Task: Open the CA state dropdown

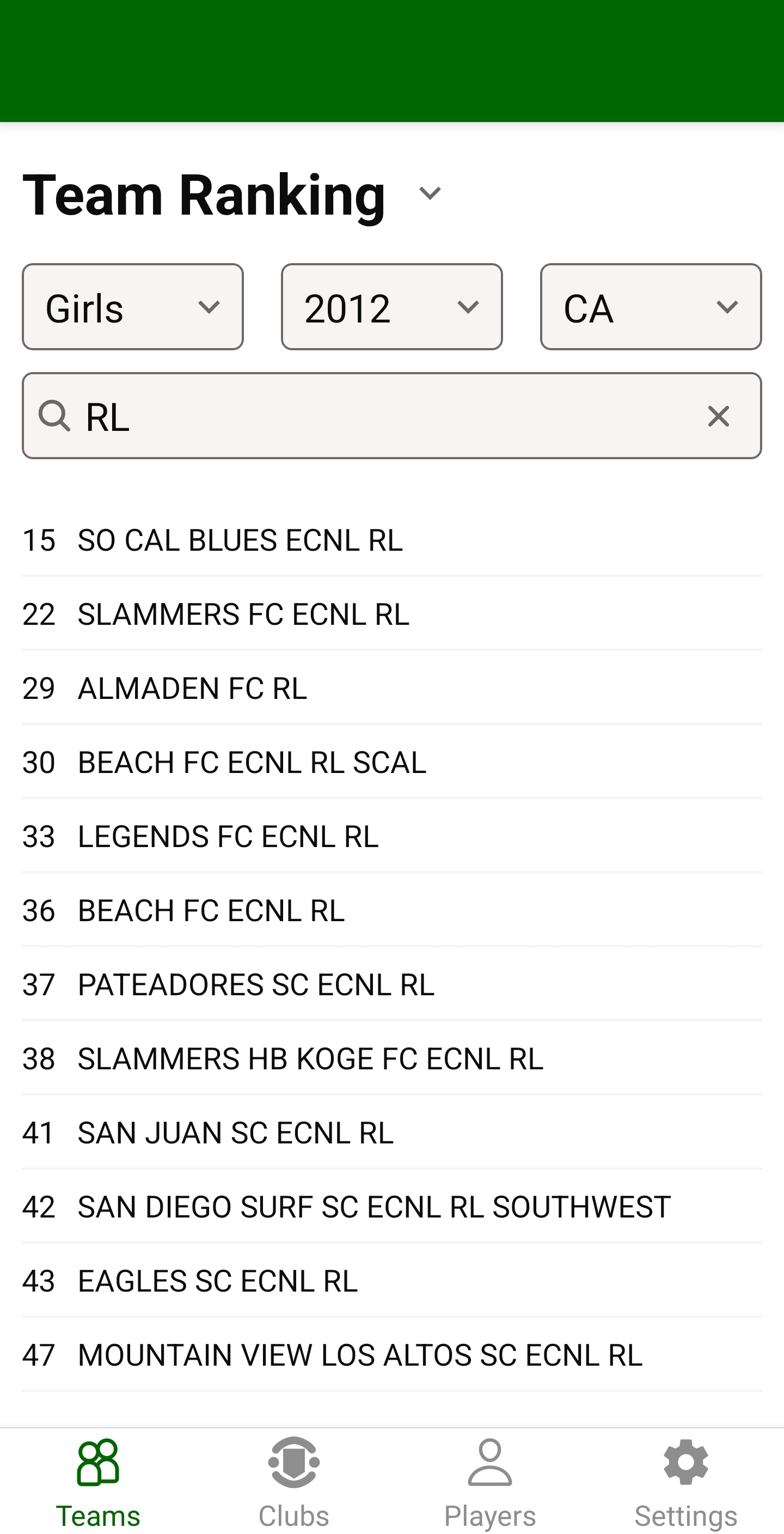Action: point(651,307)
